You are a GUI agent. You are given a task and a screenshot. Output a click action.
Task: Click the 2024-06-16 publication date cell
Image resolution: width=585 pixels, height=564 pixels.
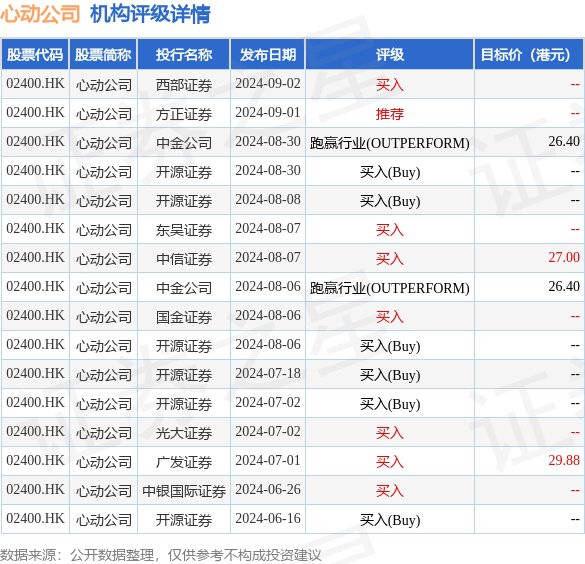click(268, 519)
